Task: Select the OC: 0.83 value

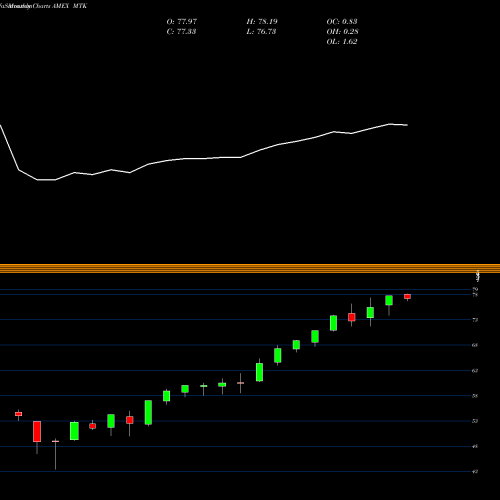Action: click(x=342, y=22)
